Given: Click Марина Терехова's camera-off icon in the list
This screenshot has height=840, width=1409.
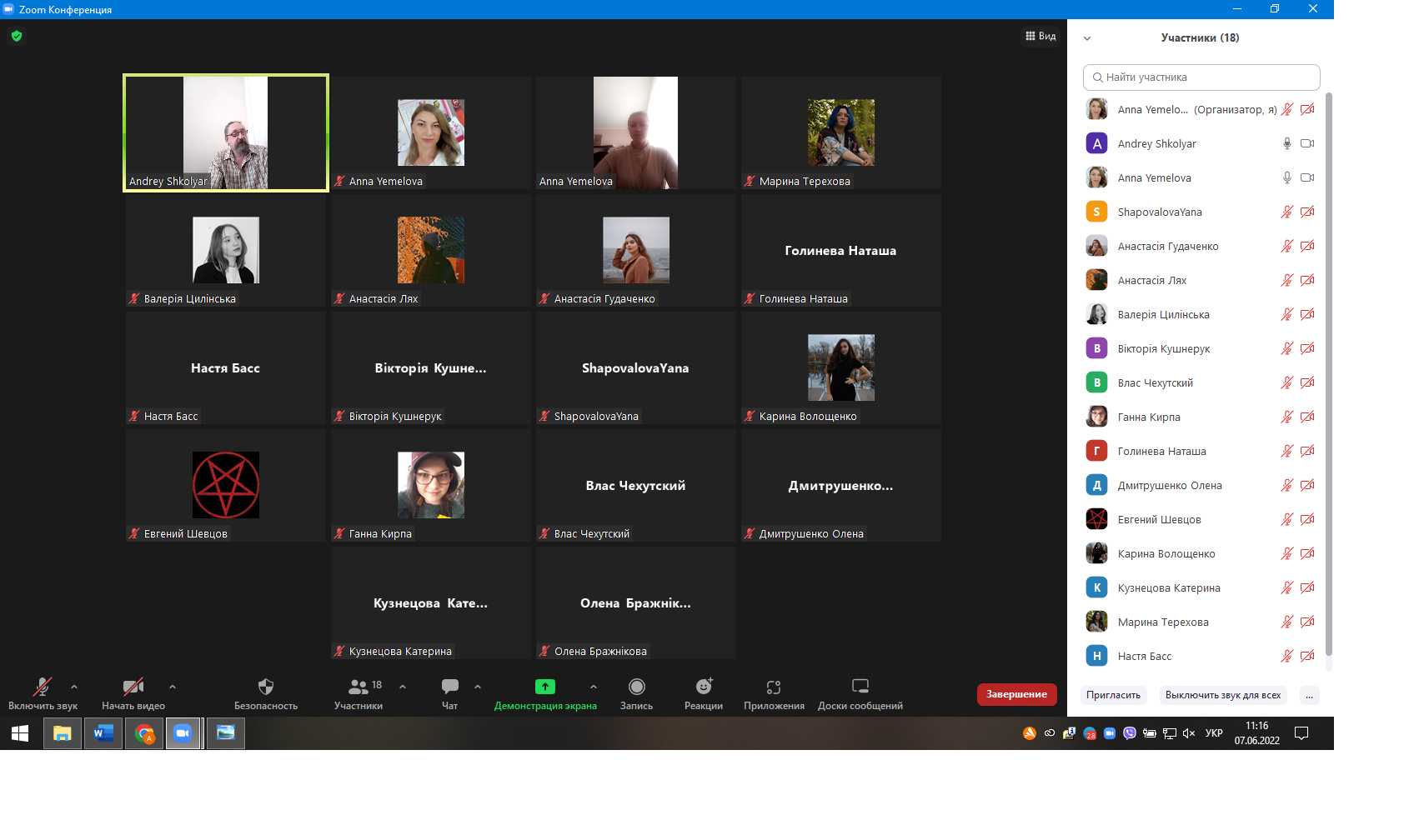Looking at the screenshot, I should pos(1307,622).
